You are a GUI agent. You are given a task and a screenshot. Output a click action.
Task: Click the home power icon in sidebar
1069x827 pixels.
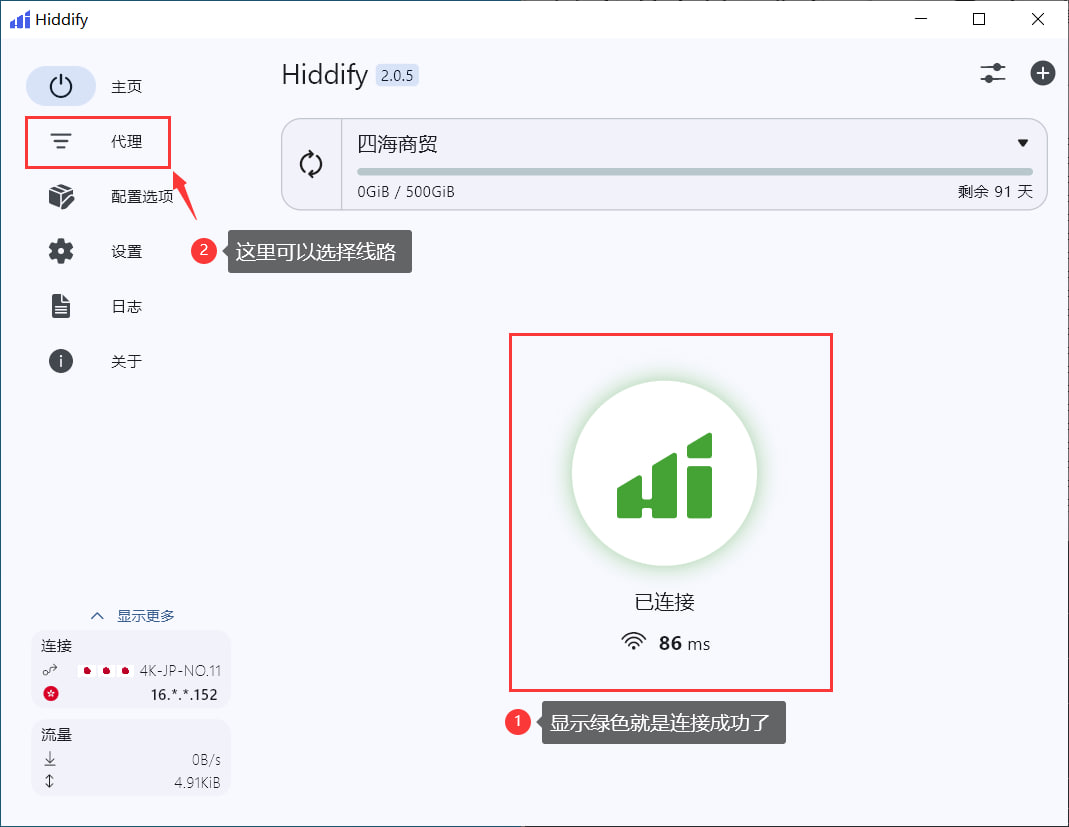pos(61,87)
